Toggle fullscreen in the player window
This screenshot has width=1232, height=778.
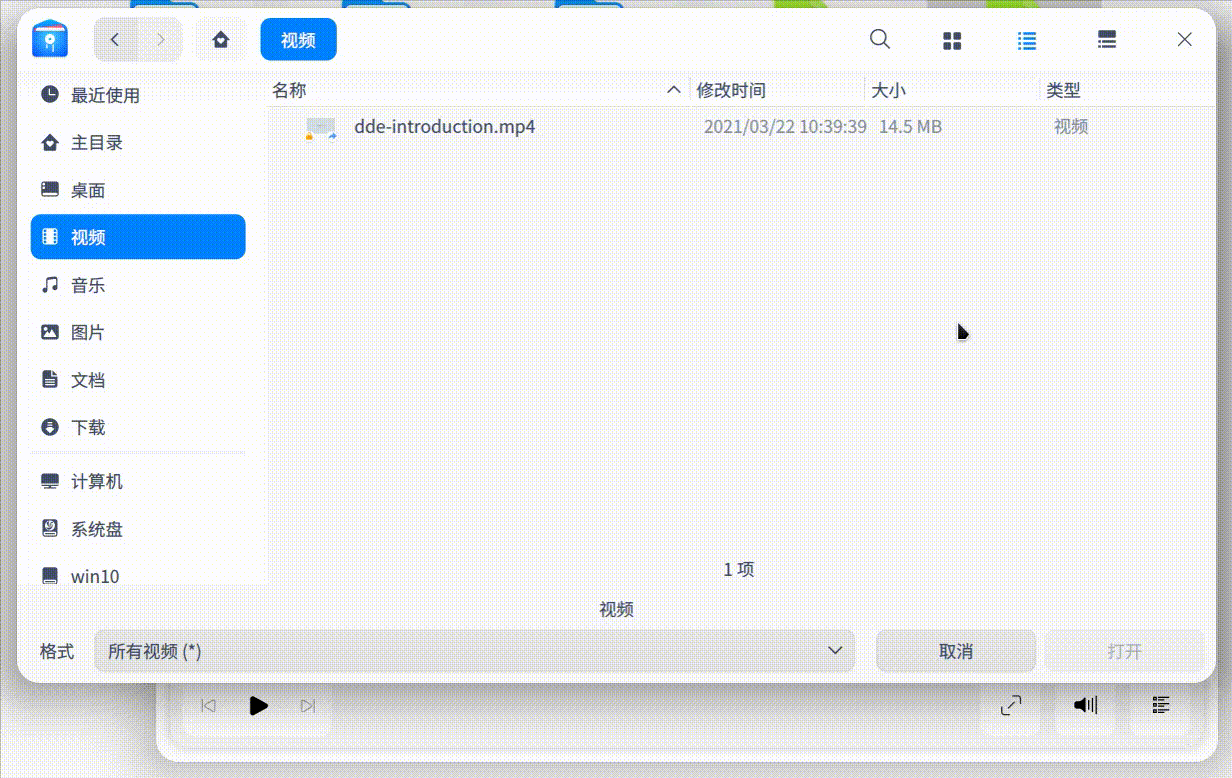click(1011, 705)
